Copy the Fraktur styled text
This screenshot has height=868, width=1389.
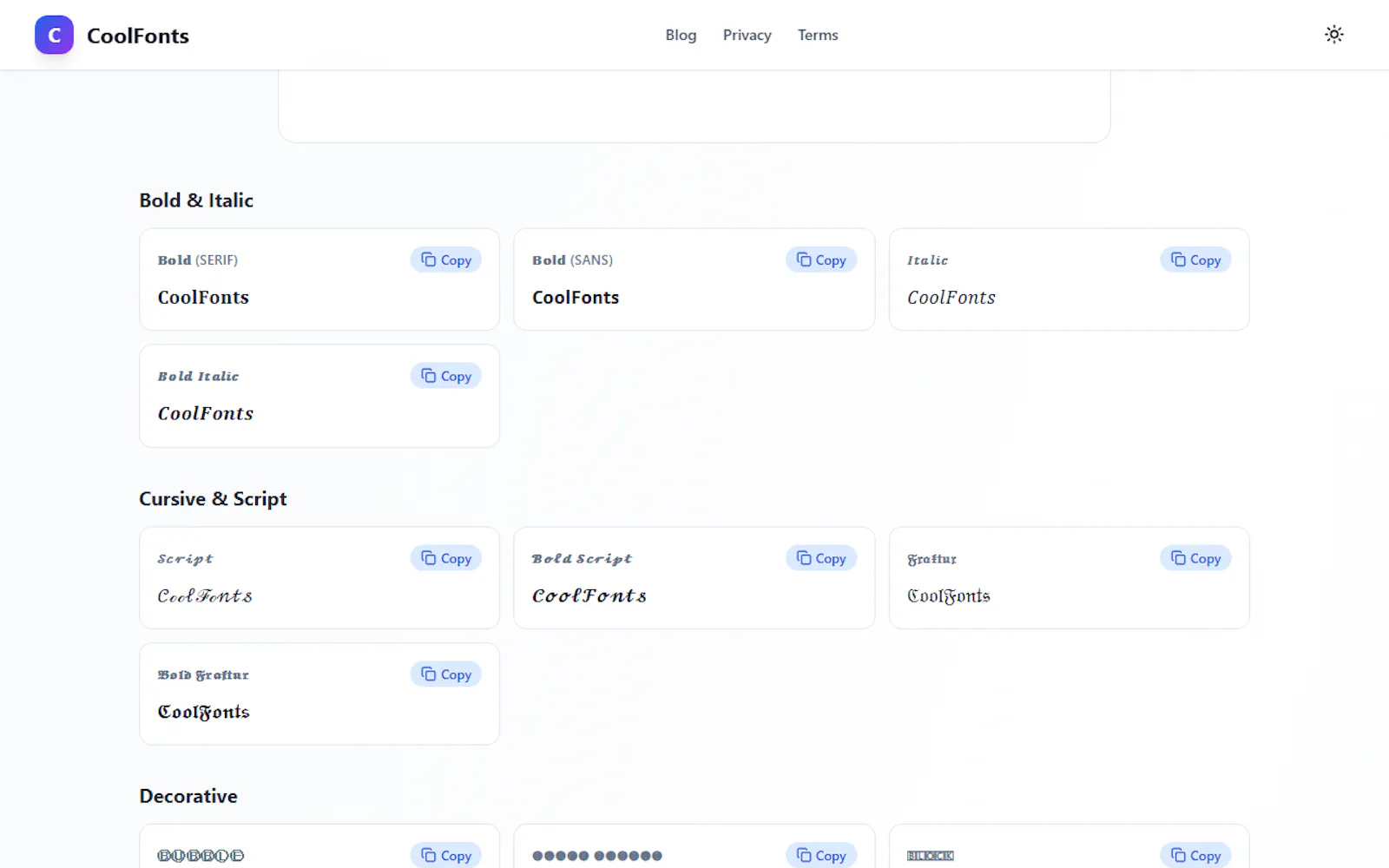(1195, 558)
